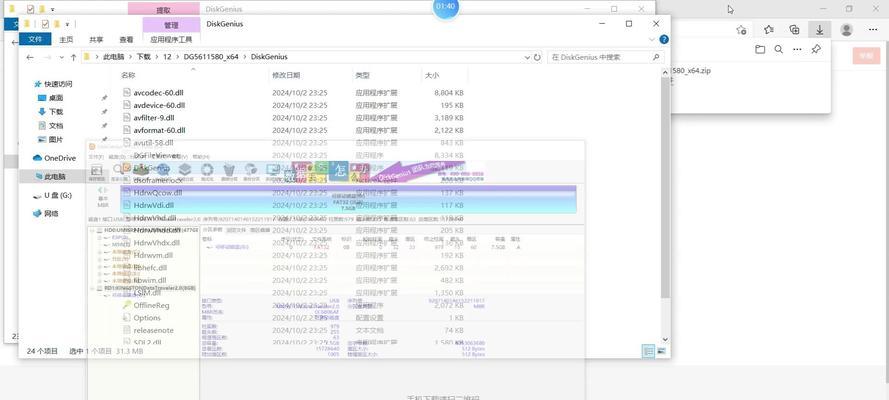Click 下载 in the address breadcrumb

point(143,57)
